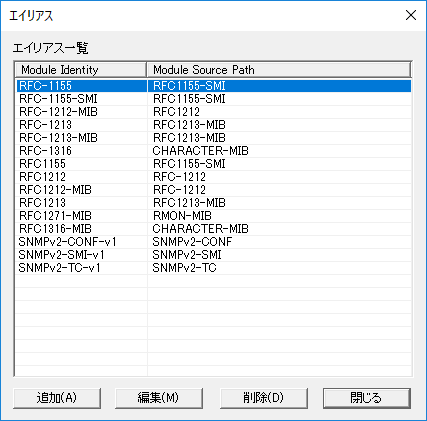Click the 追加(A) add button
Viewport: 427px width, 421px height.
(x=57, y=398)
